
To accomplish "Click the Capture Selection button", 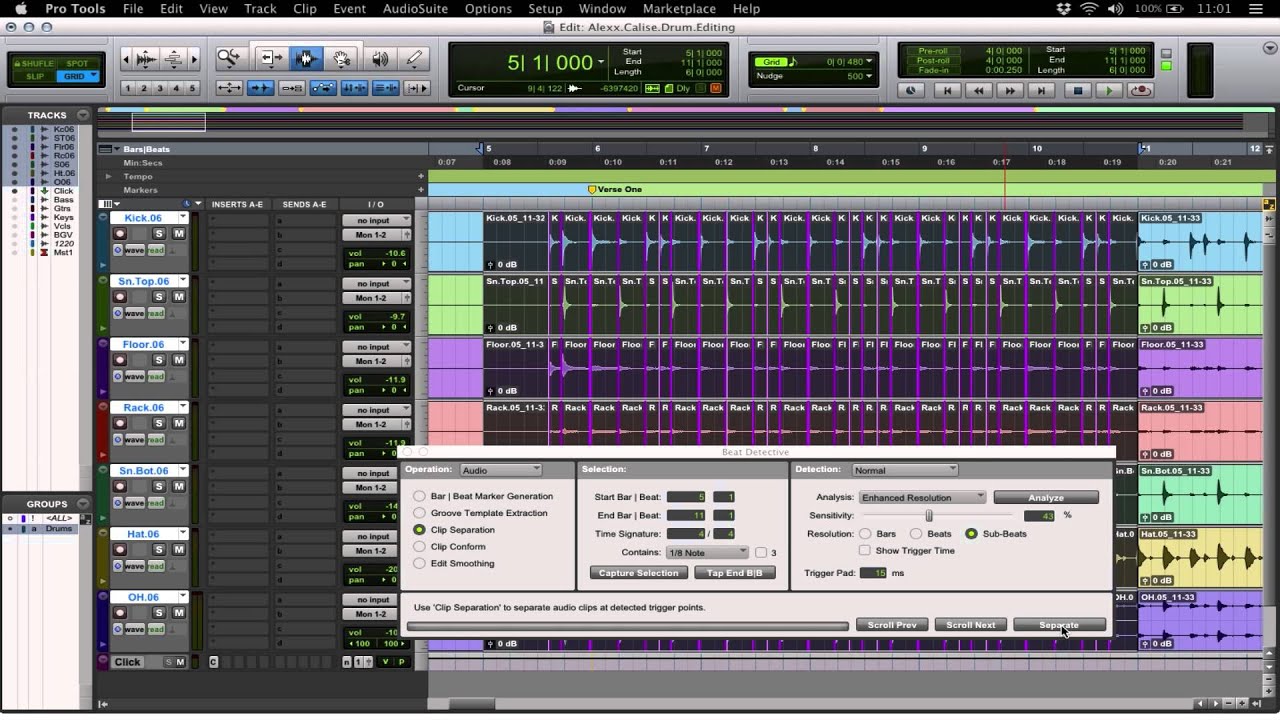I will pos(638,573).
